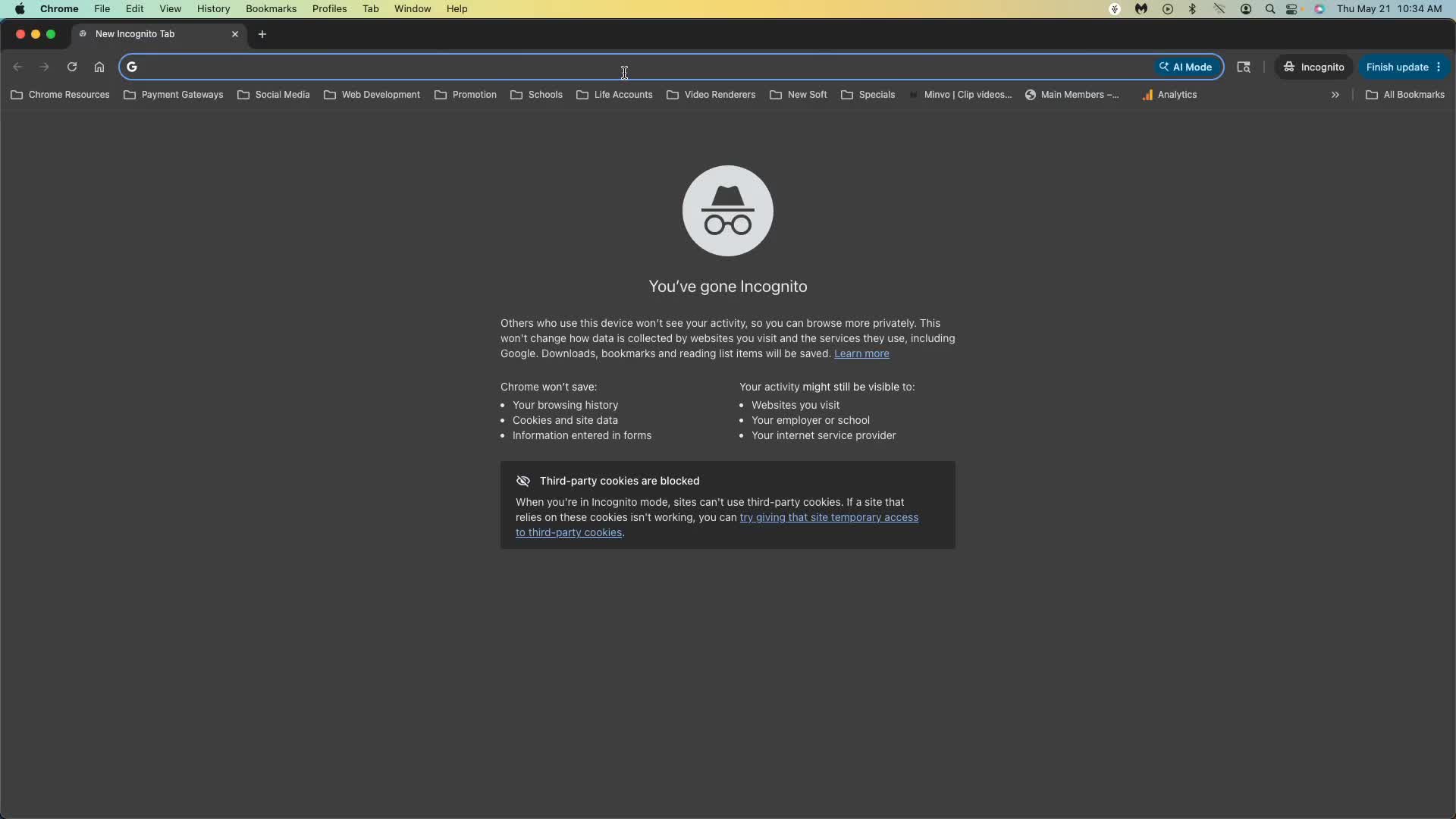Open the Analytics bookmark
Screen dimensions: 1456x819
(x=1169, y=95)
